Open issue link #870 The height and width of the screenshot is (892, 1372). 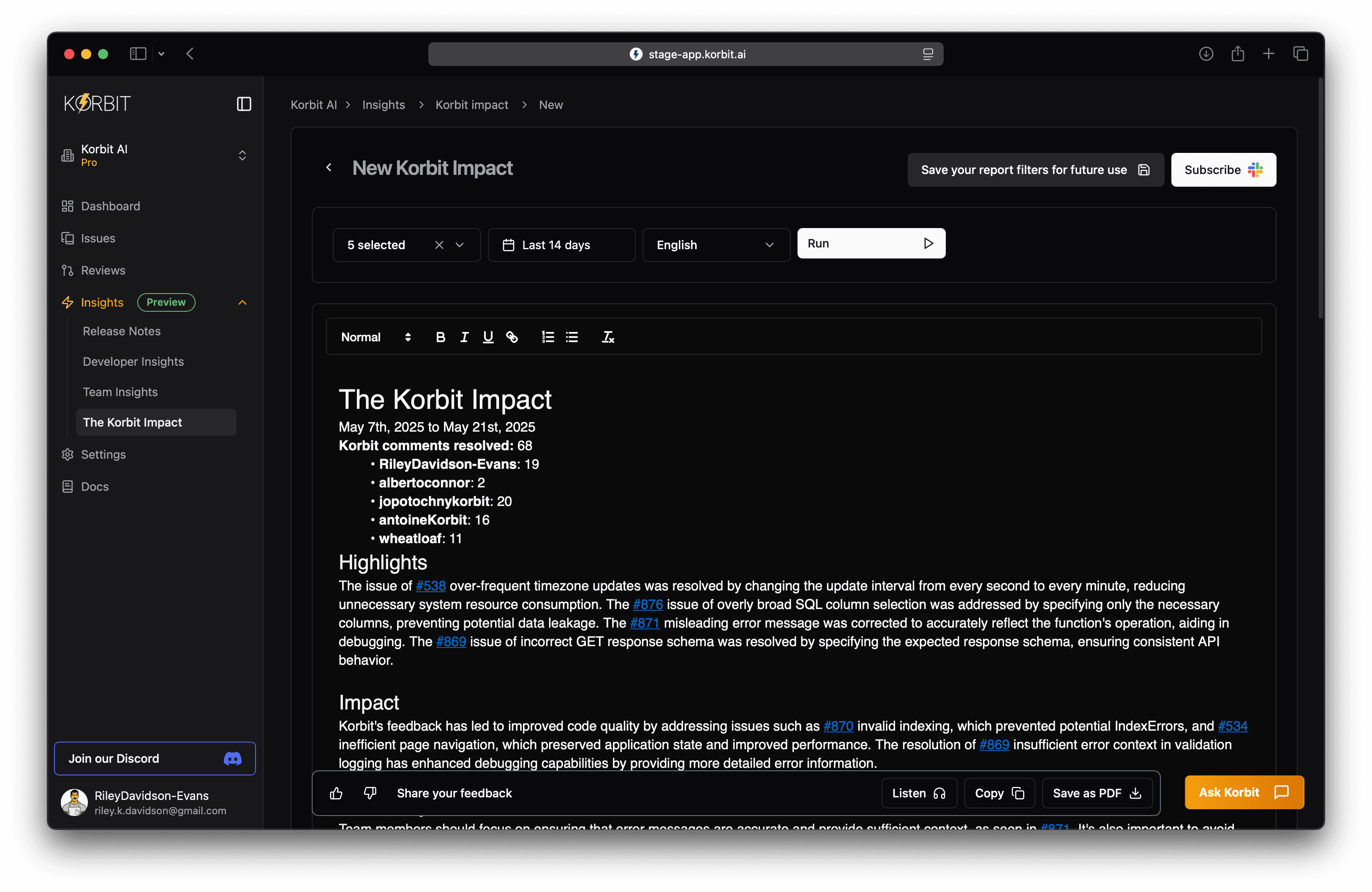pos(838,726)
